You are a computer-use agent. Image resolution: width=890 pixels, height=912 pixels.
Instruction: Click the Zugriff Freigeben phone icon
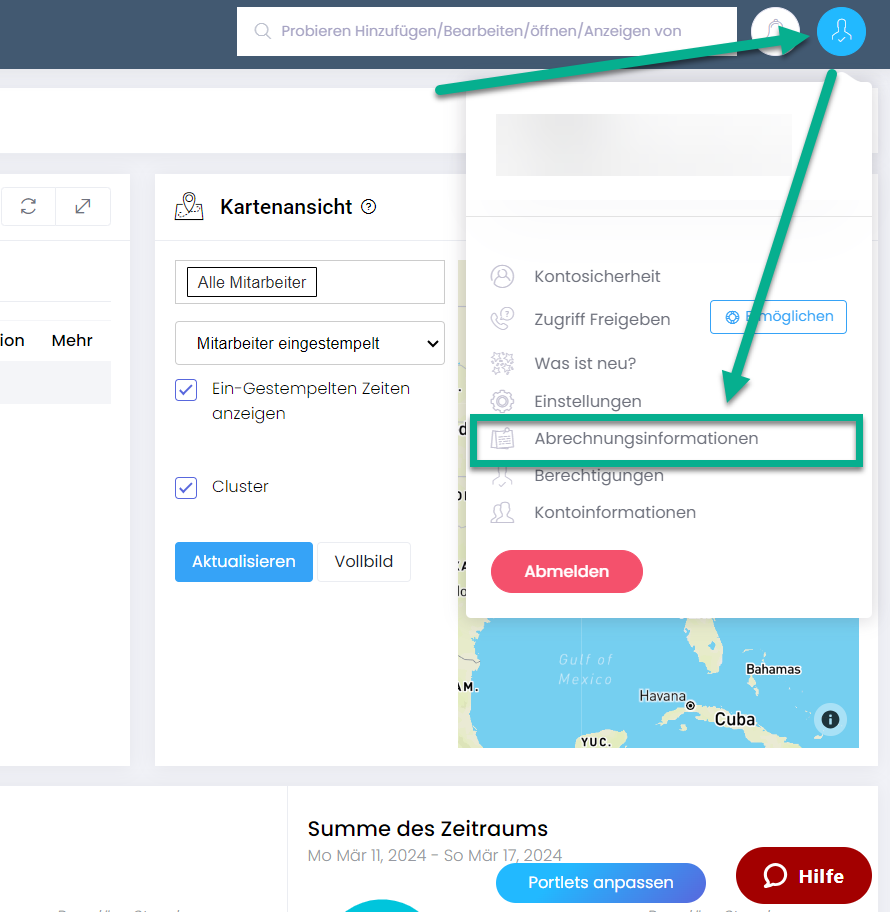[502, 319]
